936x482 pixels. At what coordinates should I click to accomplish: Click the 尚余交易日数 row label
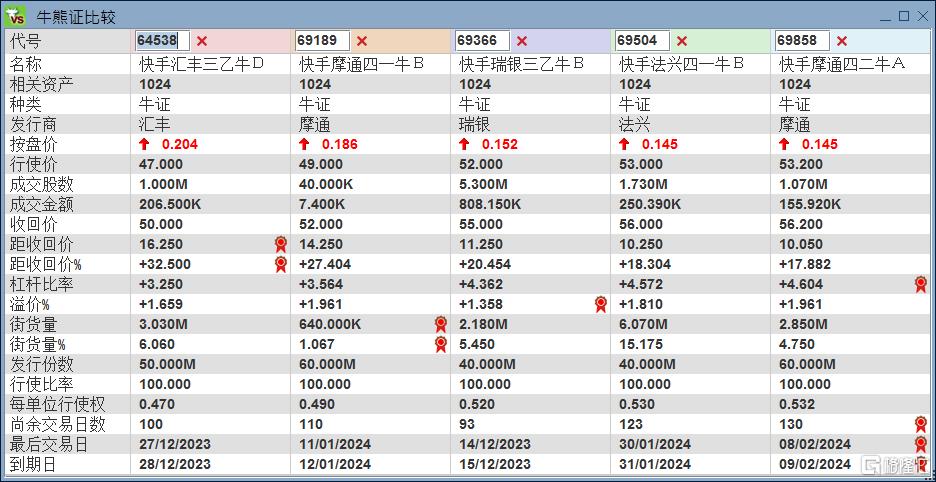tap(58, 424)
